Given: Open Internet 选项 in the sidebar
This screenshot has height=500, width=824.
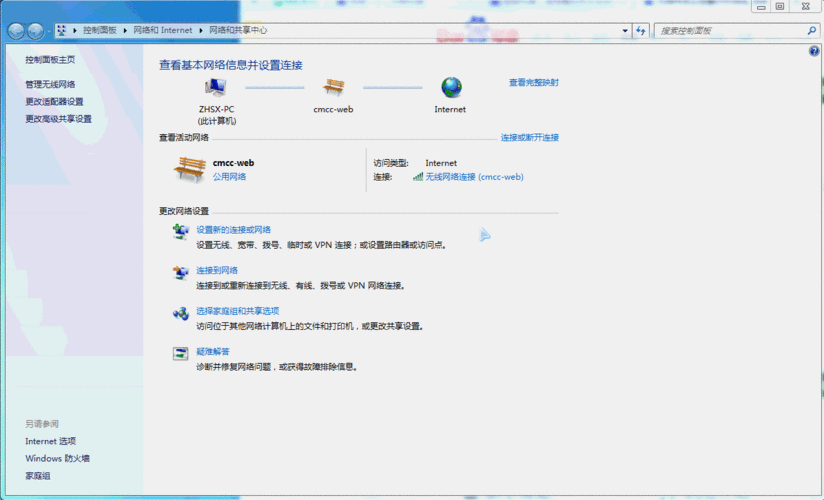Looking at the screenshot, I should coord(51,441).
